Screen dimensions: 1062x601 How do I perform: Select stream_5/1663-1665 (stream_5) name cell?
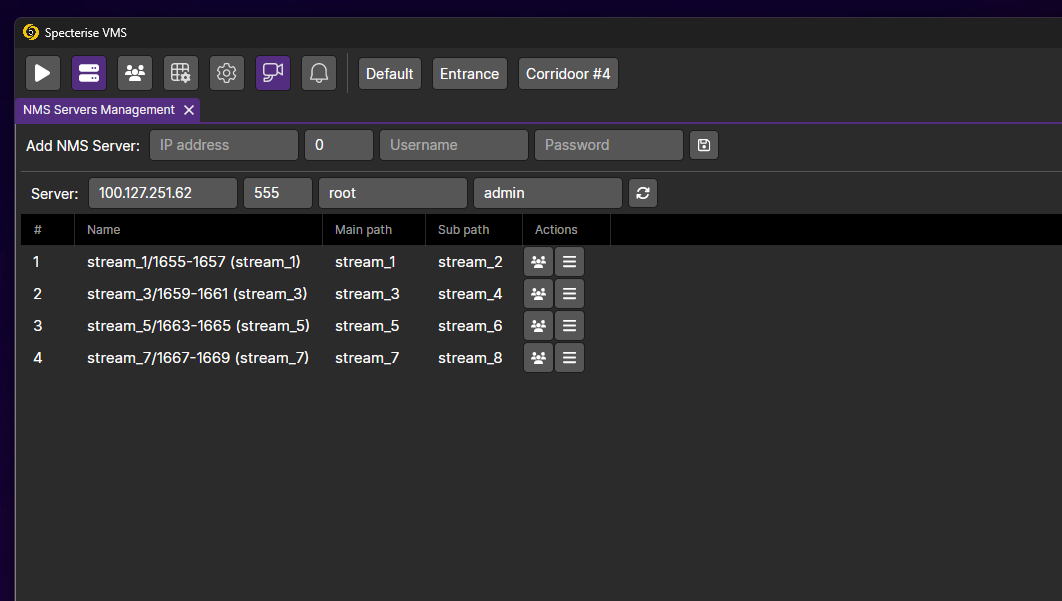click(x=198, y=325)
